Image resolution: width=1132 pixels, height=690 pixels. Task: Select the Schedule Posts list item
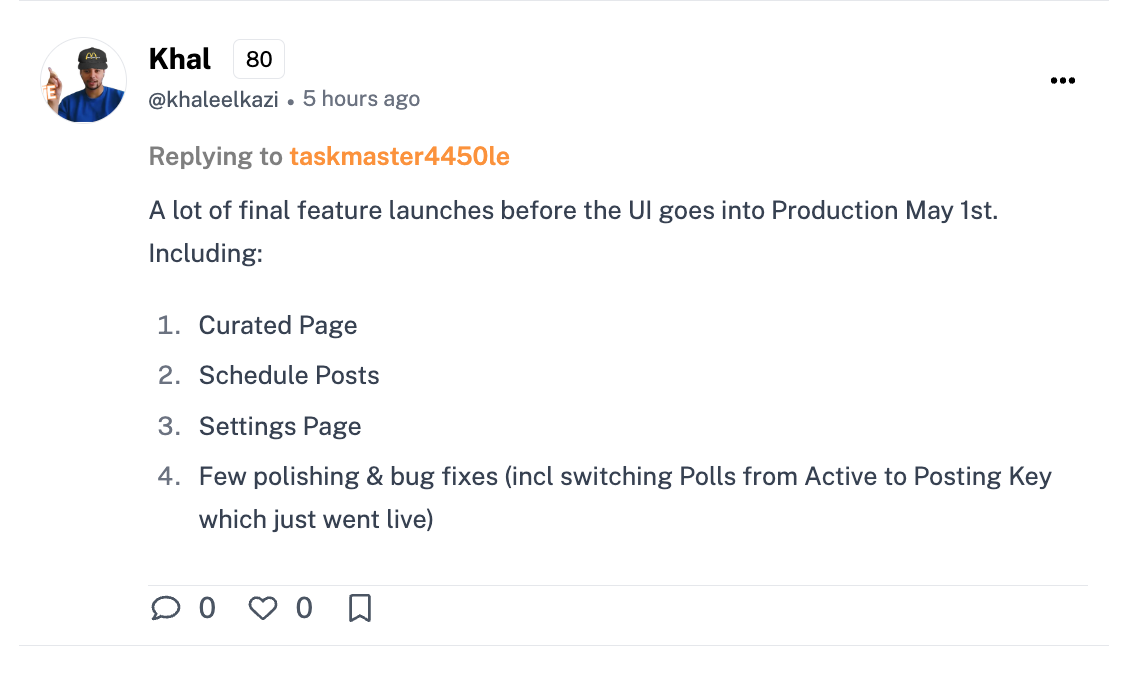(x=289, y=375)
